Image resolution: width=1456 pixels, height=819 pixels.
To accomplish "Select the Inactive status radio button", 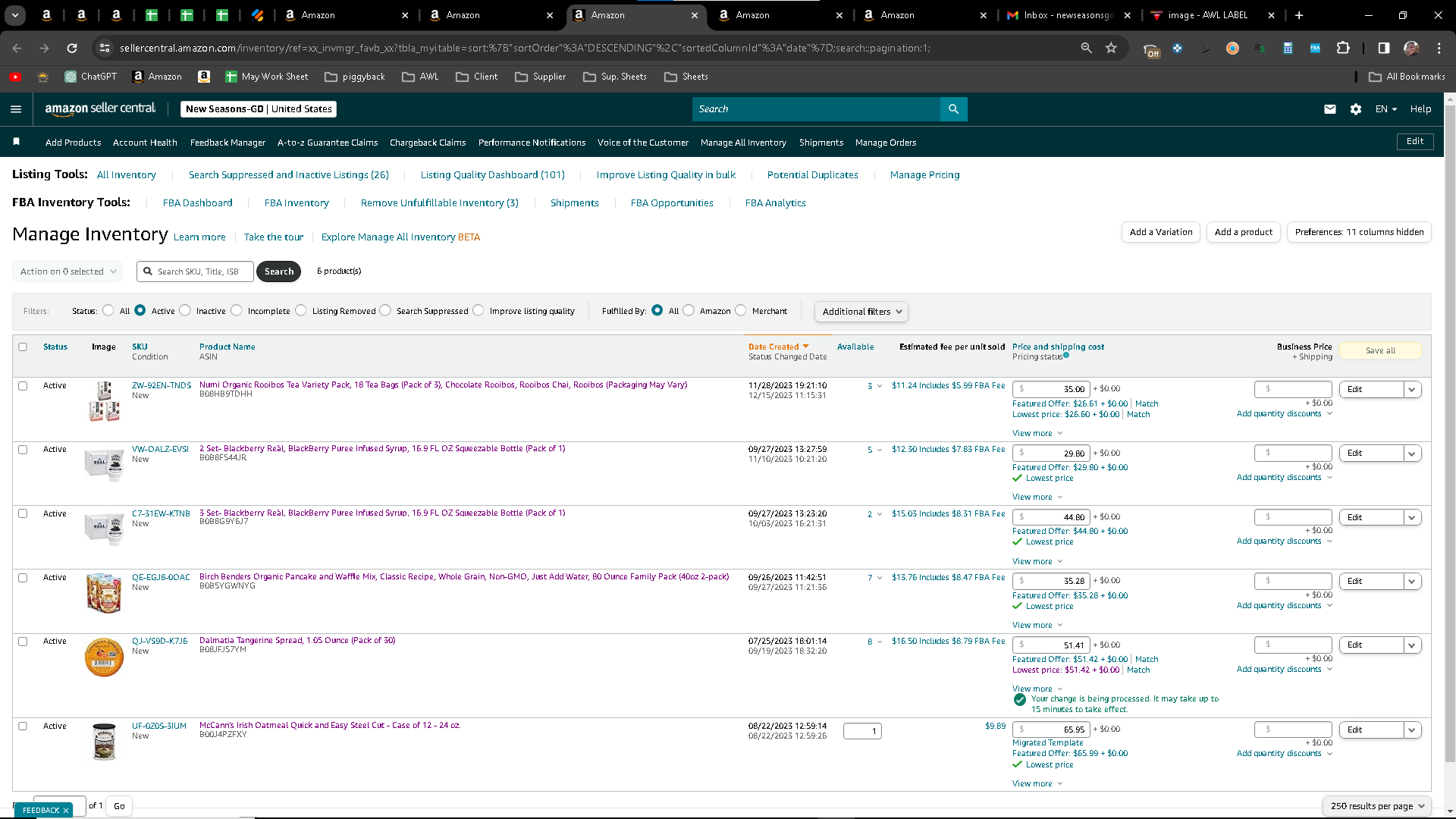I will (185, 310).
